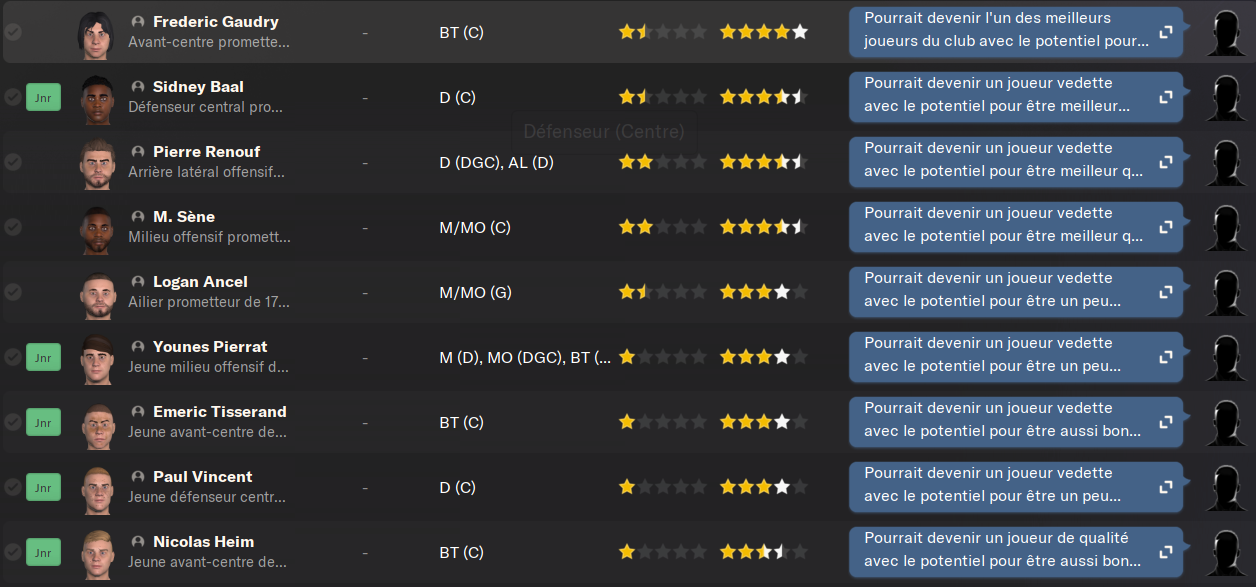Click the scout silhouette icon in M. Sène's row
Image resolution: width=1256 pixels, height=587 pixels.
click(x=1226, y=227)
